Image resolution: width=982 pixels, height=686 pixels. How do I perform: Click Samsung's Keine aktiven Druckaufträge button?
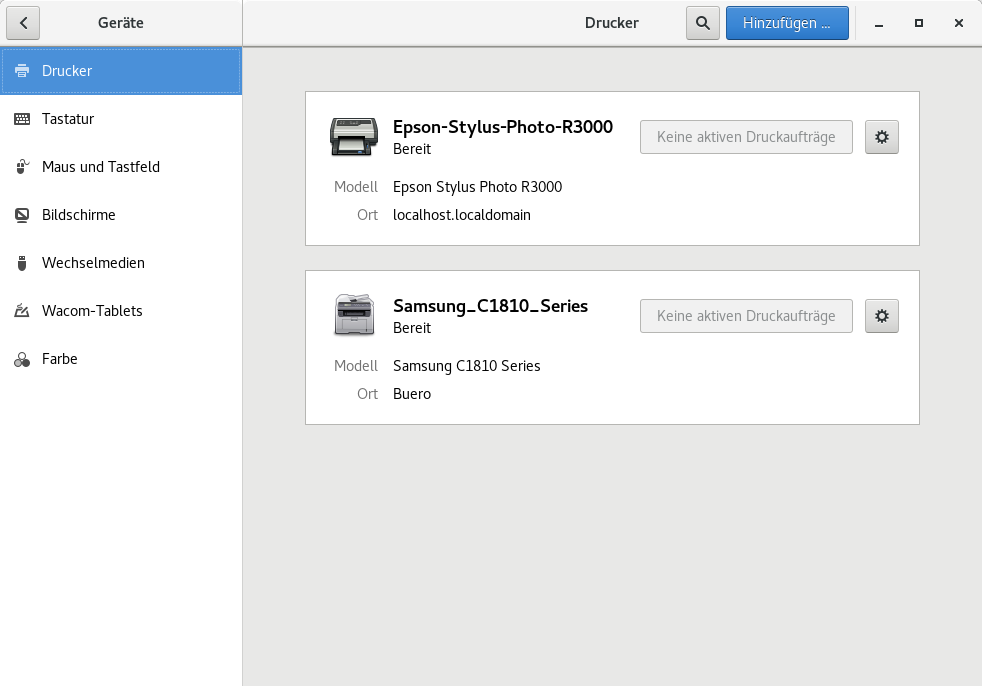(x=745, y=316)
